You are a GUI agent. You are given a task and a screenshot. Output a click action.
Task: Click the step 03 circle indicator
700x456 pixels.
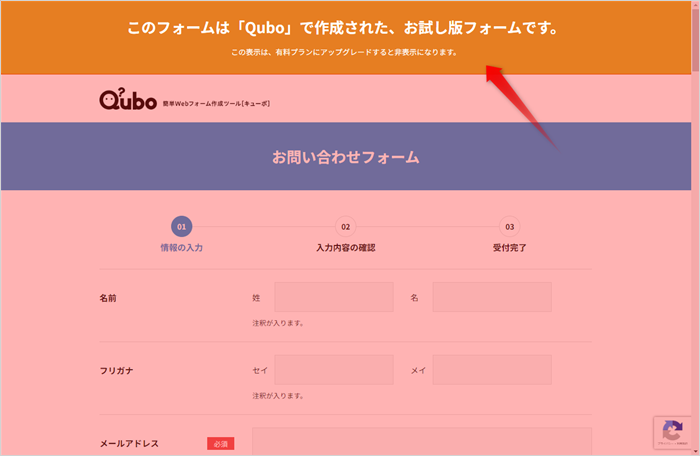click(509, 227)
